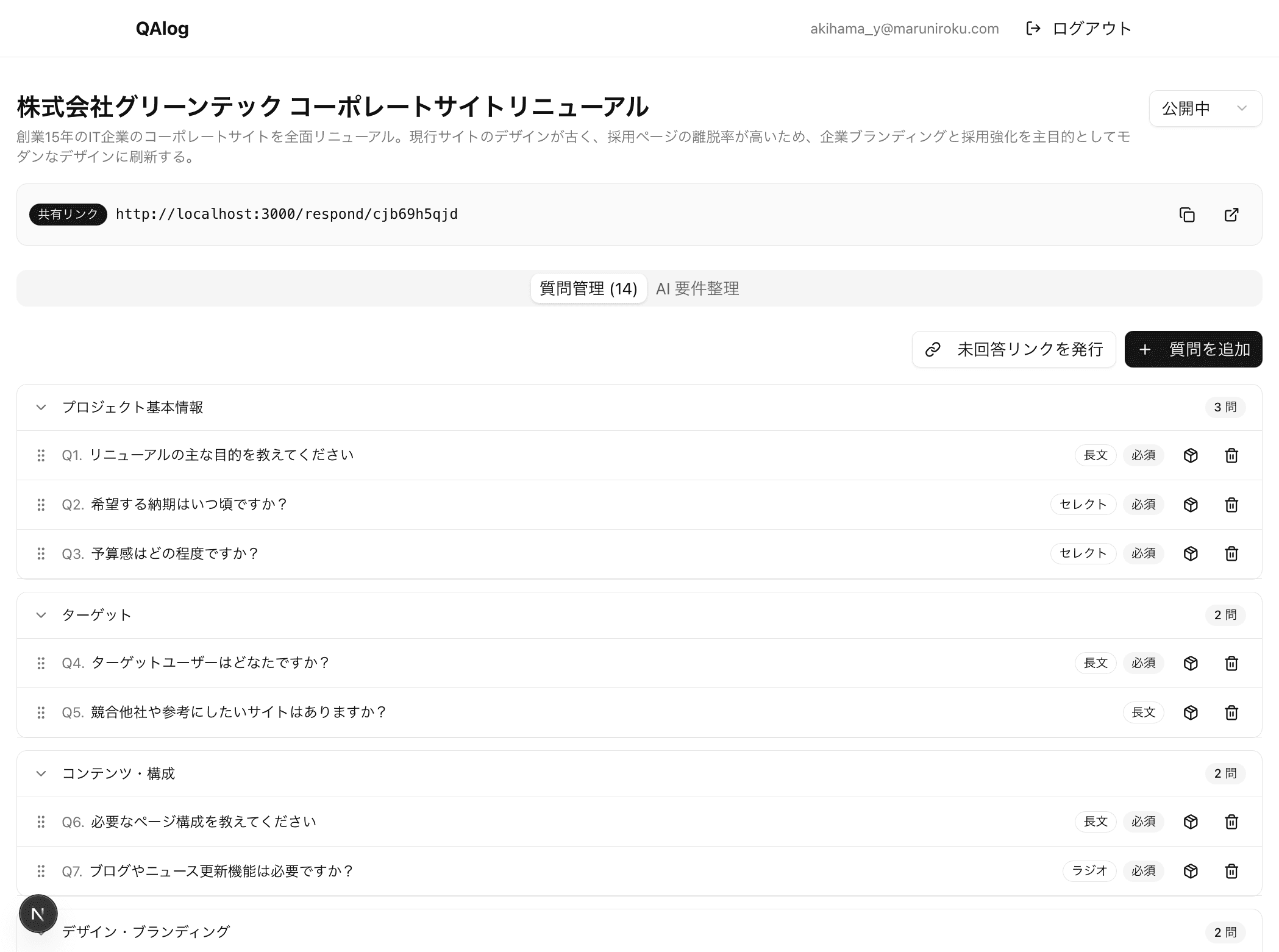1279x952 pixels.
Task: Toggle the 必須 badge on Q7
Action: point(1143,871)
